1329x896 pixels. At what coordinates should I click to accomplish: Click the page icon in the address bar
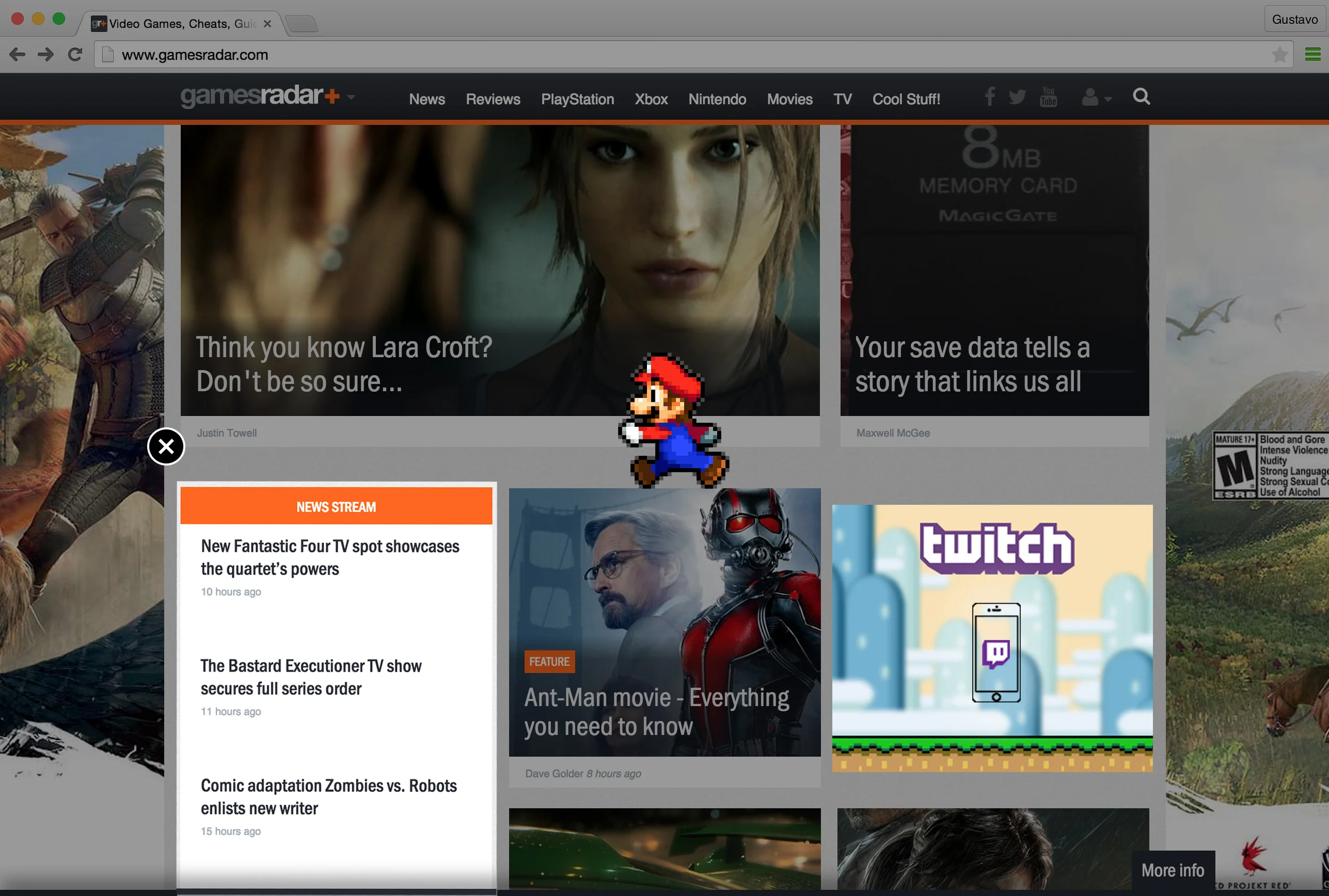coord(107,55)
